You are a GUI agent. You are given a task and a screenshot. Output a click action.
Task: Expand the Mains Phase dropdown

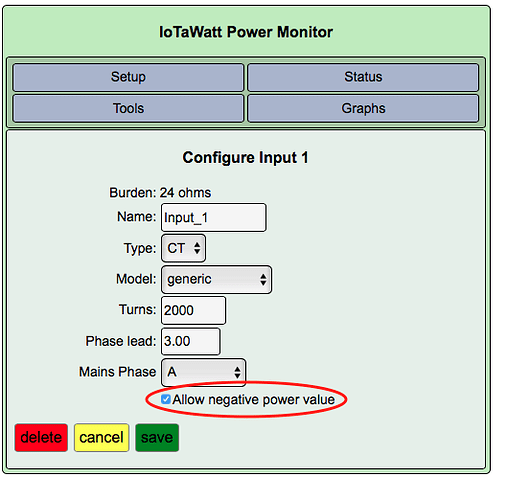click(x=203, y=372)
